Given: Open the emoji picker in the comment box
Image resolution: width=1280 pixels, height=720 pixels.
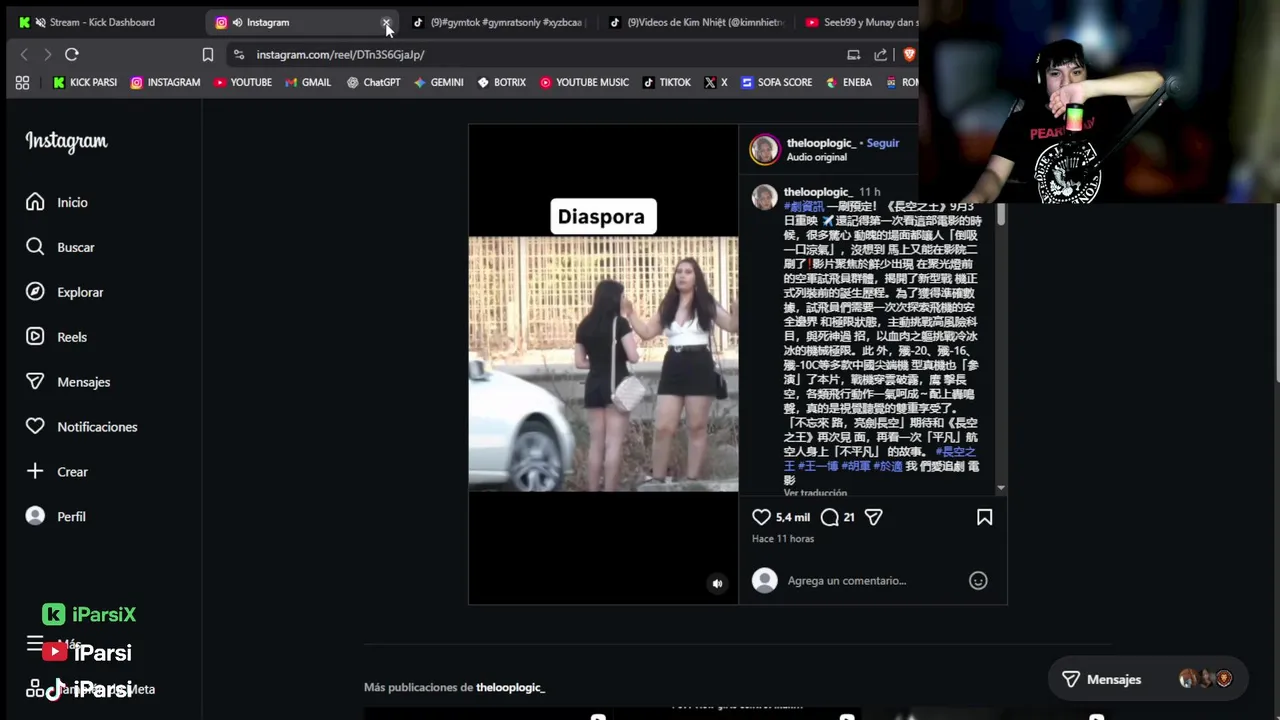Looking at the screenshot, I should pos(978,581).
